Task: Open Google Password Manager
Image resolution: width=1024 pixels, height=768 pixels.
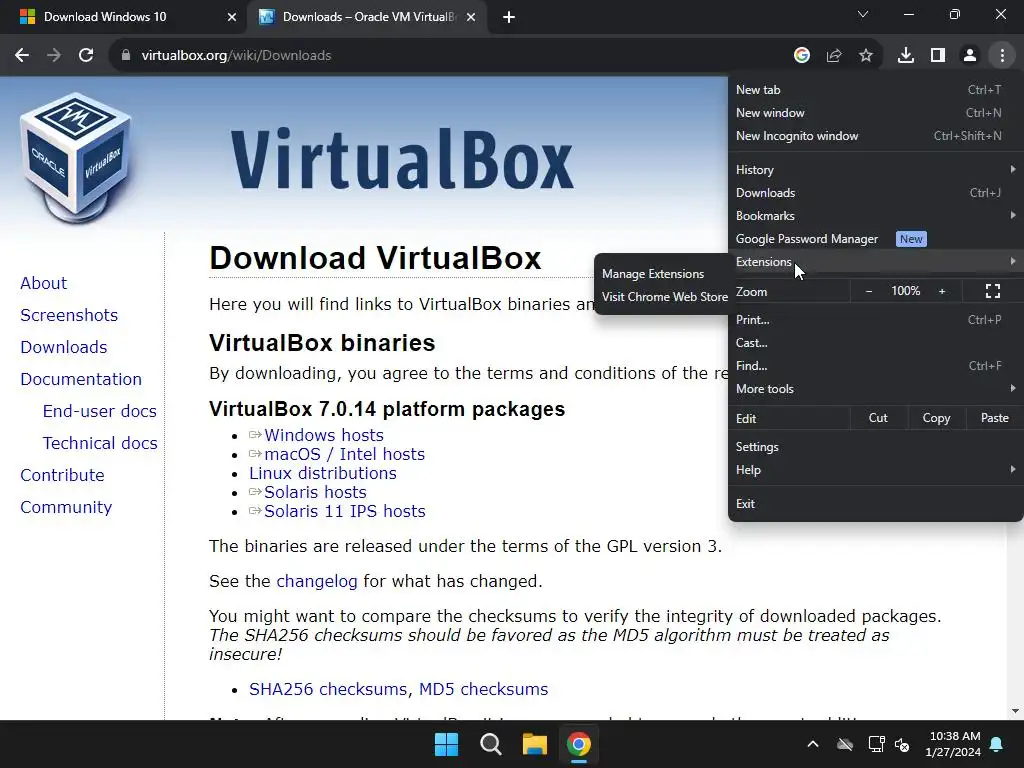Action: 875,239
